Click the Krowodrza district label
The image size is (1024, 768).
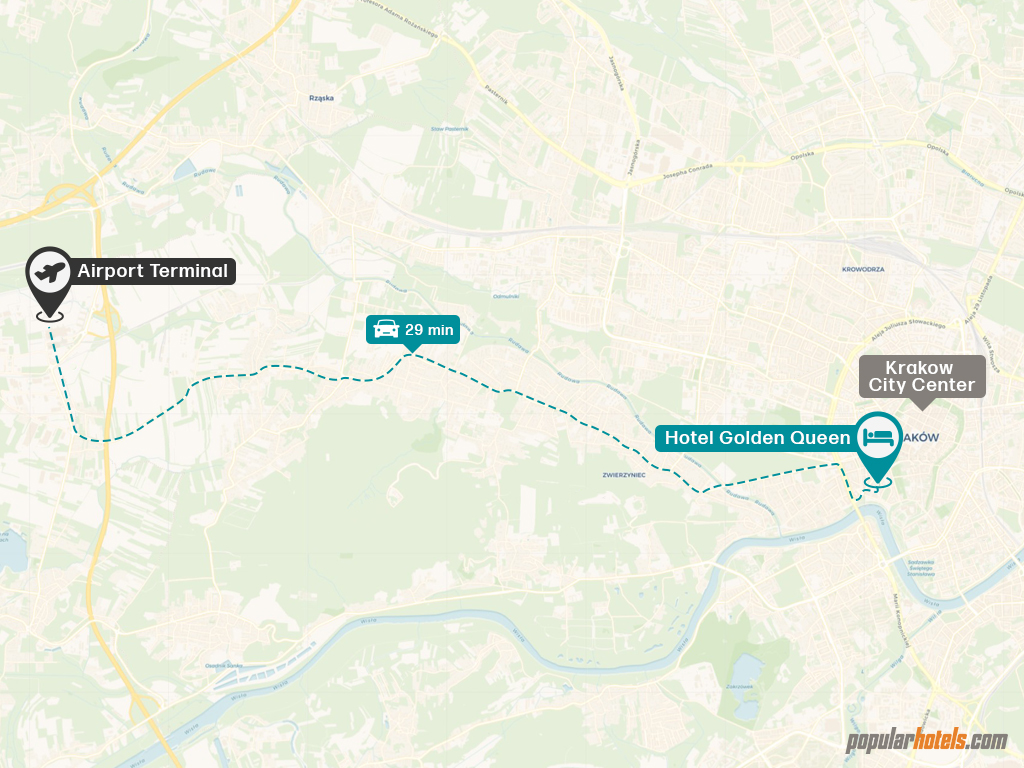(863, 269)
